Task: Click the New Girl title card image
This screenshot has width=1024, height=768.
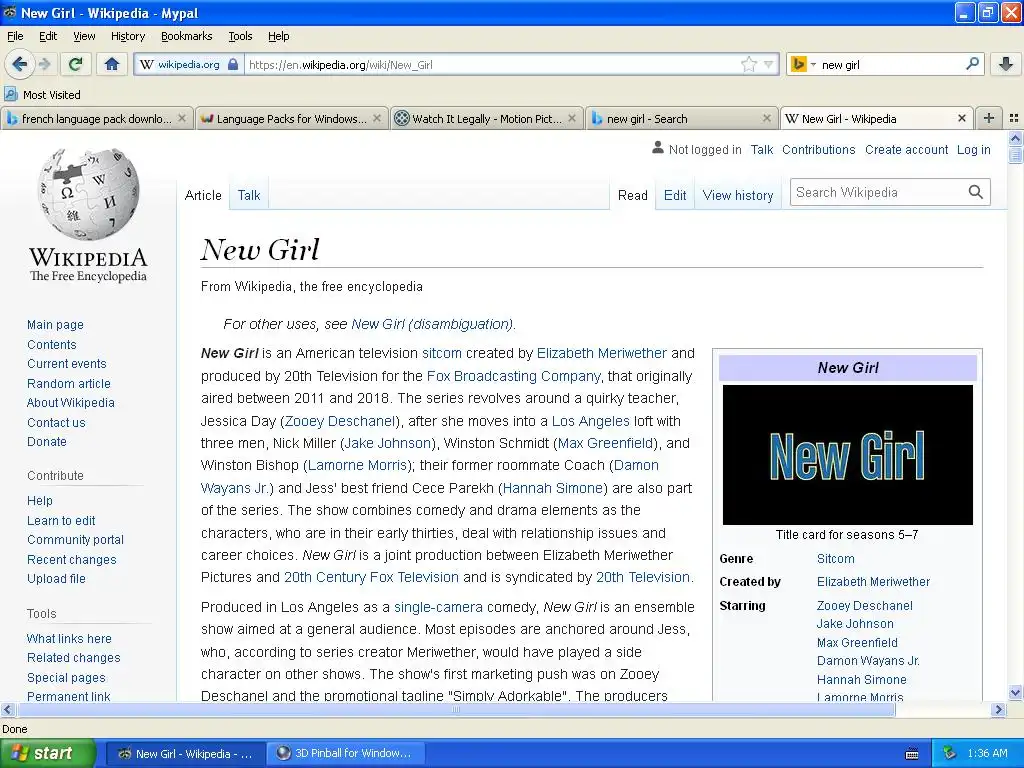Action: [848, 455]
